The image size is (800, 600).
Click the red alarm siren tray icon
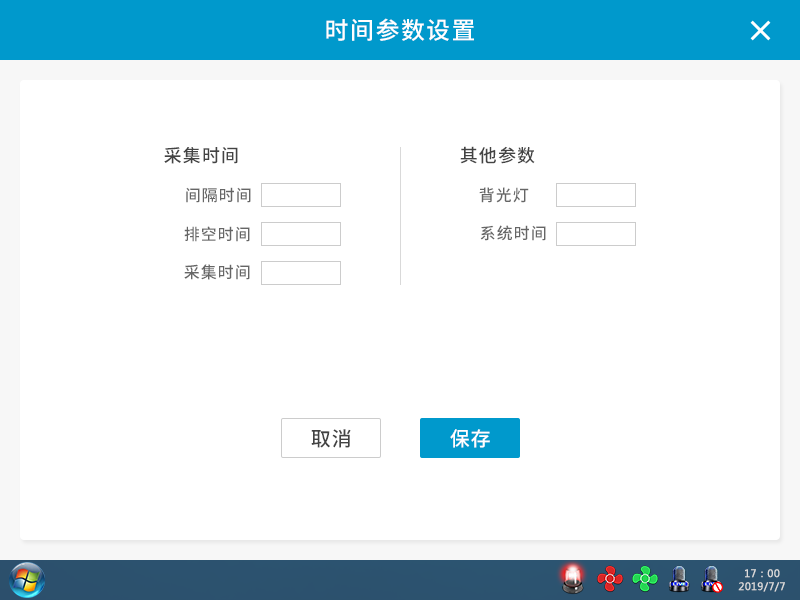(x=572, y=579)
